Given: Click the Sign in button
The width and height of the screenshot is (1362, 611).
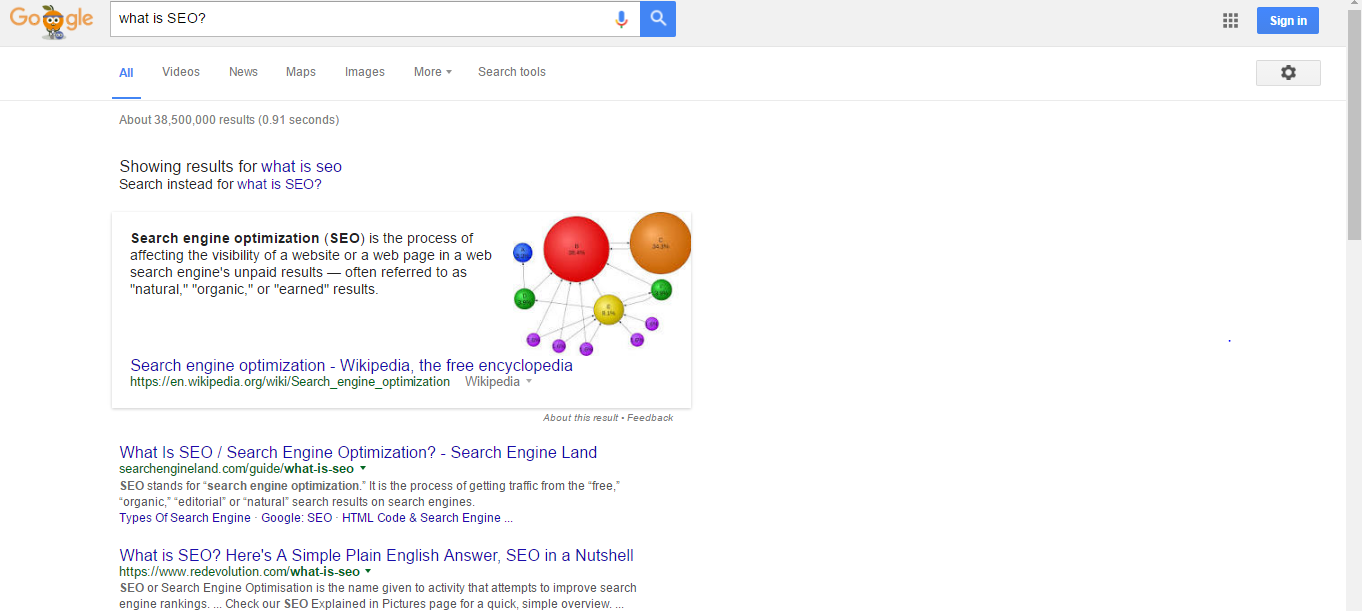Looking at the screenshot, I should pyautogui.click(x=1288, y=19).
